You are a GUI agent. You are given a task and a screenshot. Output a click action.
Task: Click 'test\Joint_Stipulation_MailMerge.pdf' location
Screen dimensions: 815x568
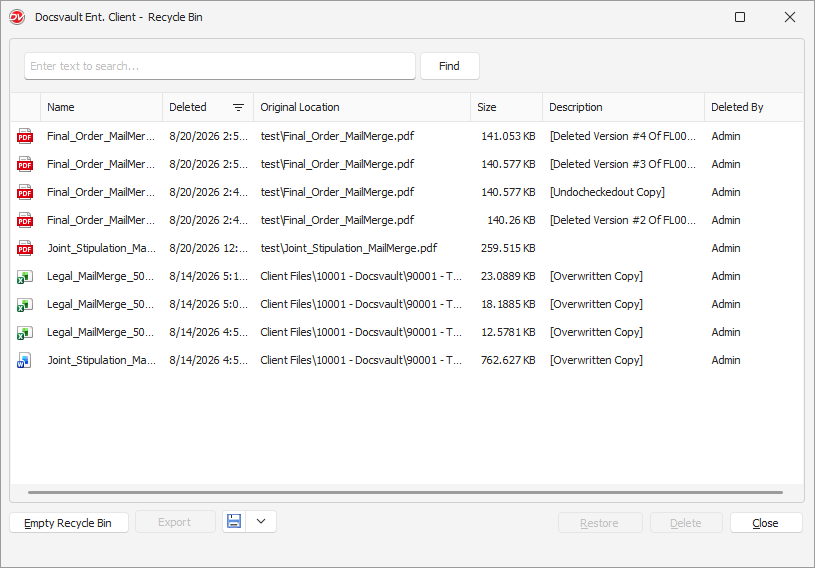click(349, 248)
